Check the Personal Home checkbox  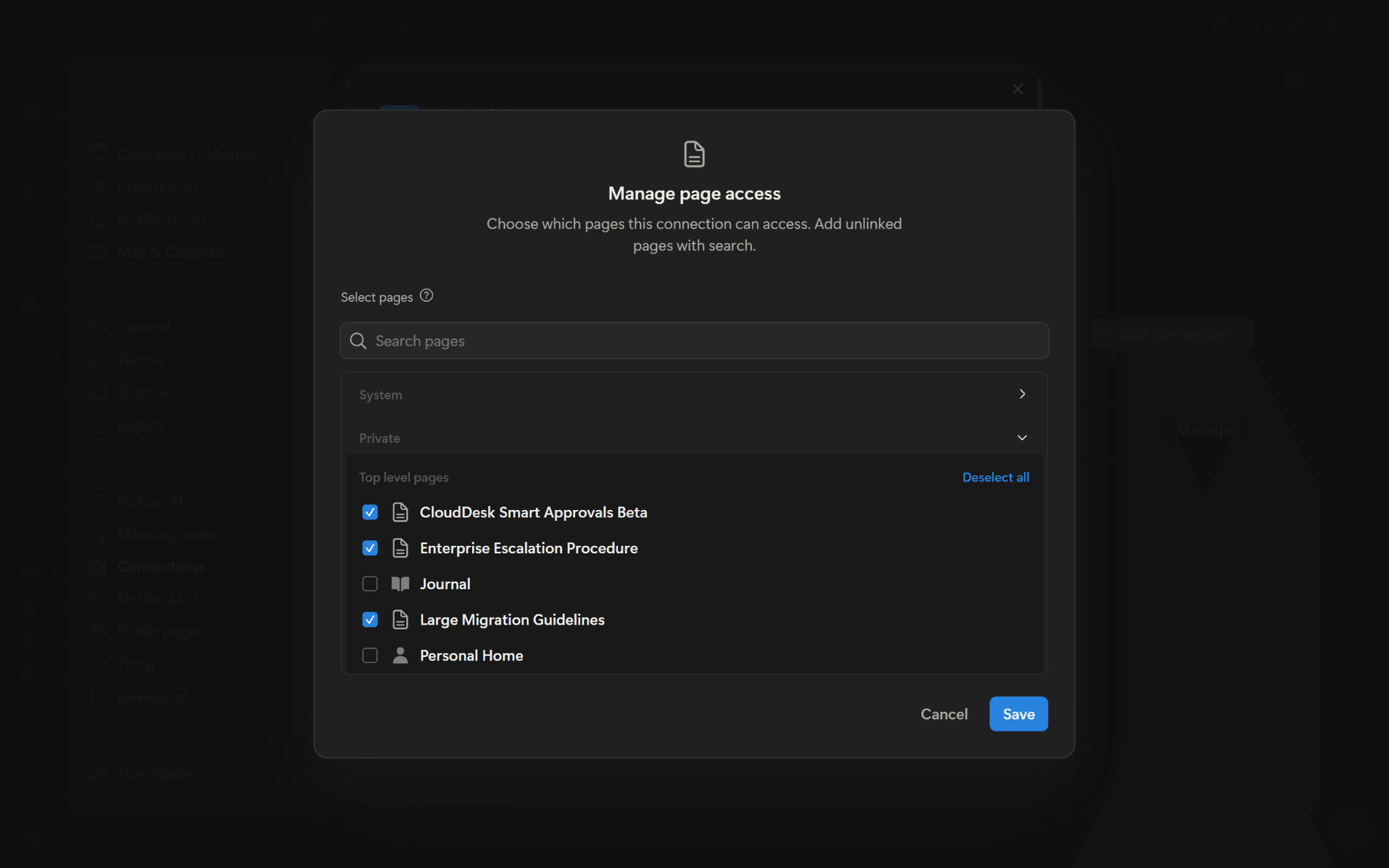[370, 656]
